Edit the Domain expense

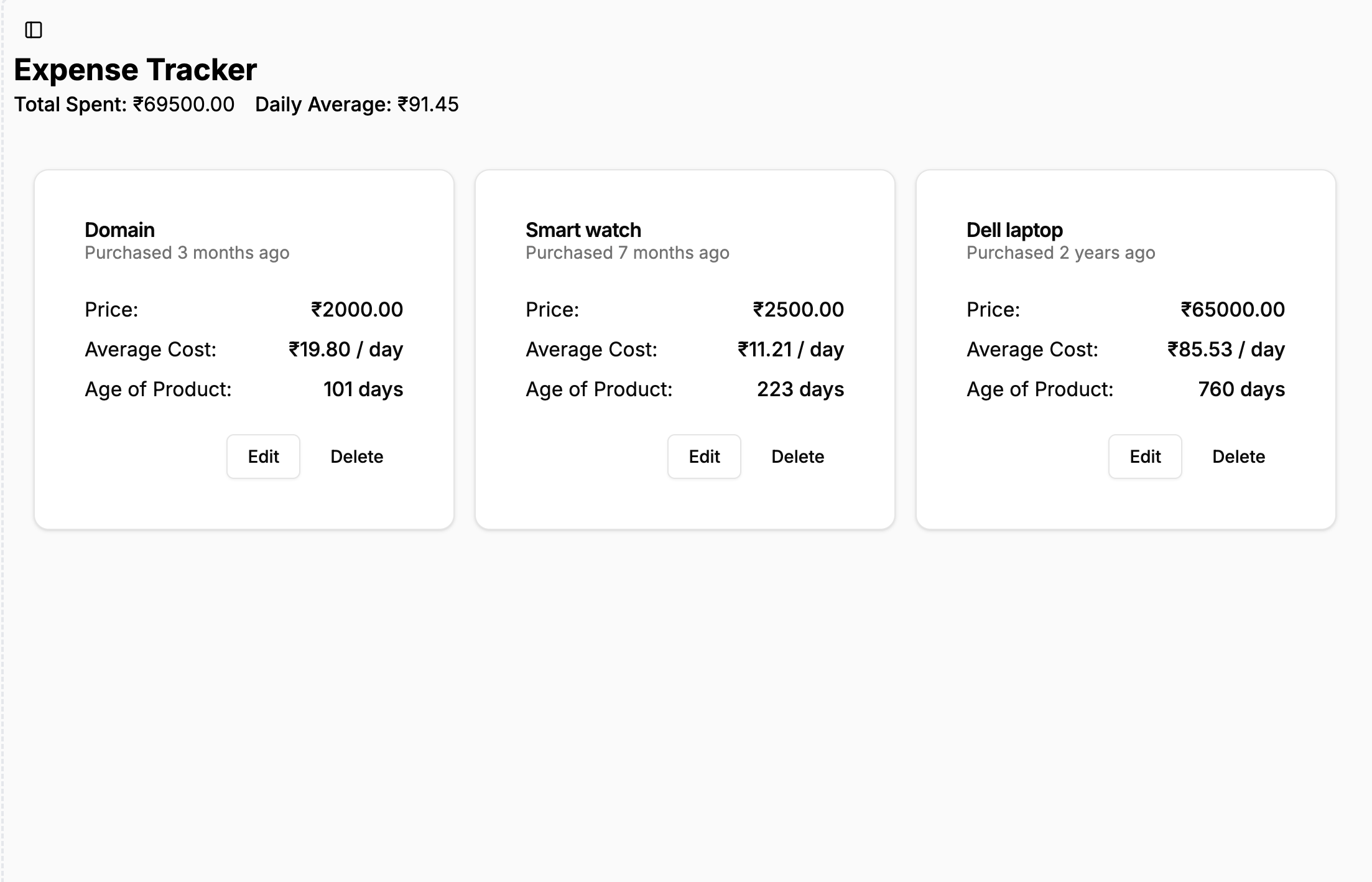tap(263, 457)
